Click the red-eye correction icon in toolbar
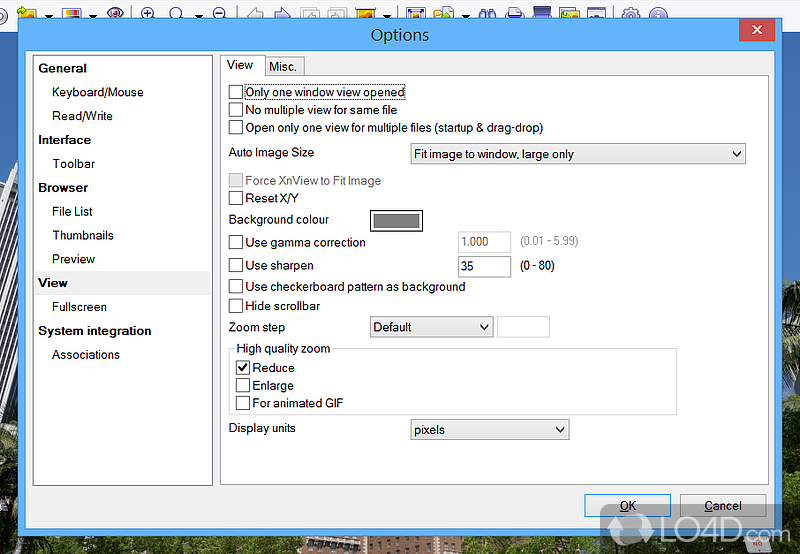The image size is (800, 554). (x=115, y=12)
